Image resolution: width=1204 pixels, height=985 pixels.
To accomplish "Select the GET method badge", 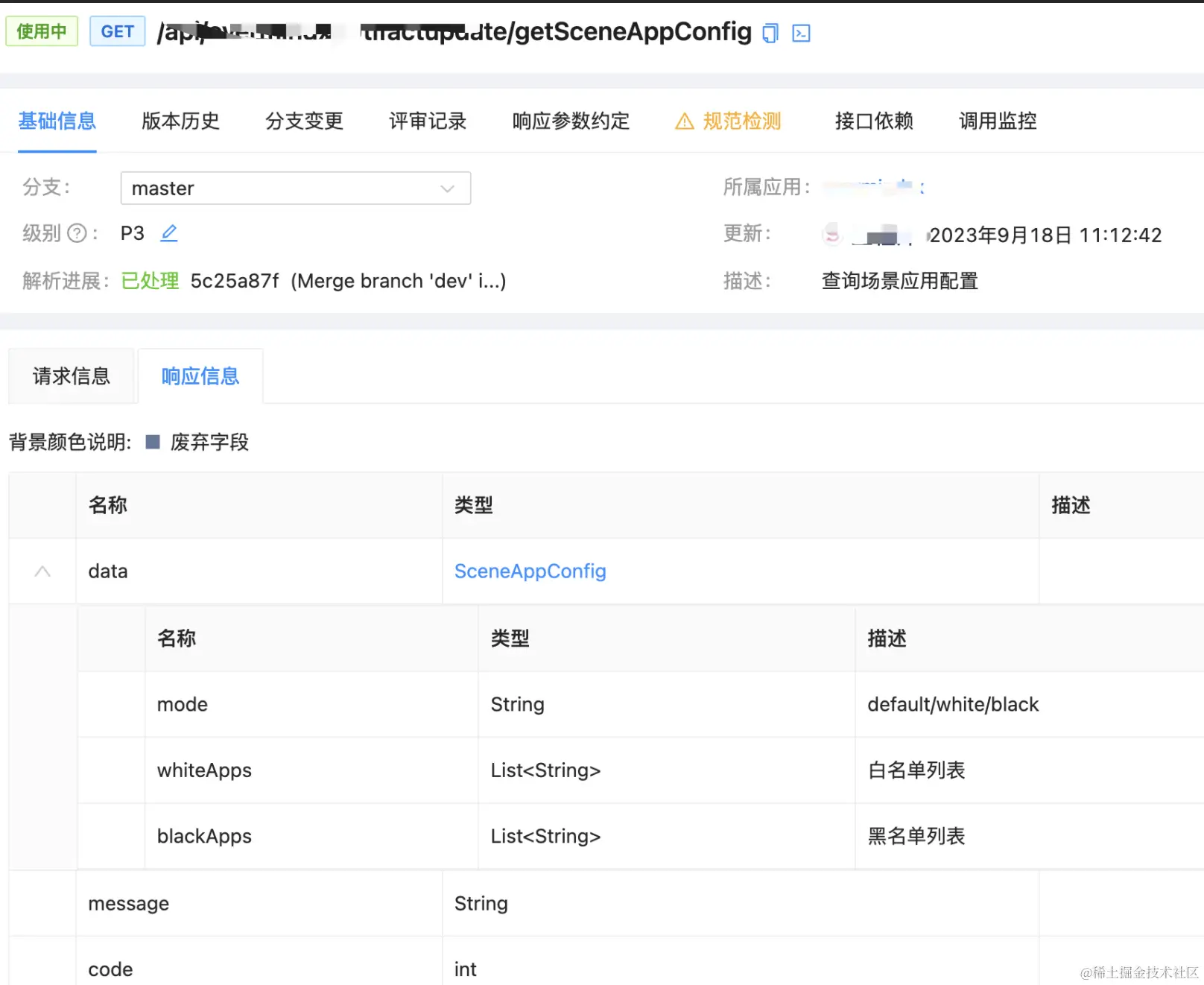I will tap(117, 31).
